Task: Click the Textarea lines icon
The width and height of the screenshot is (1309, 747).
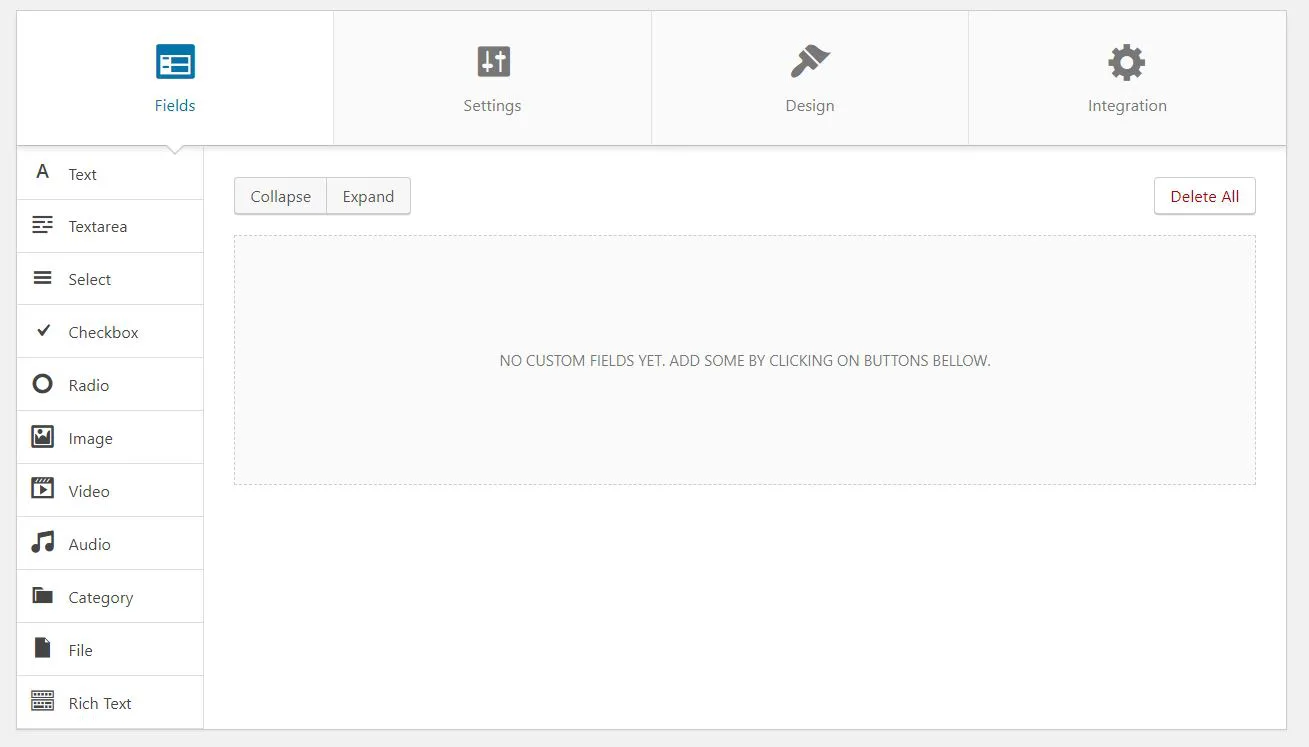Action: click(42, 225)
